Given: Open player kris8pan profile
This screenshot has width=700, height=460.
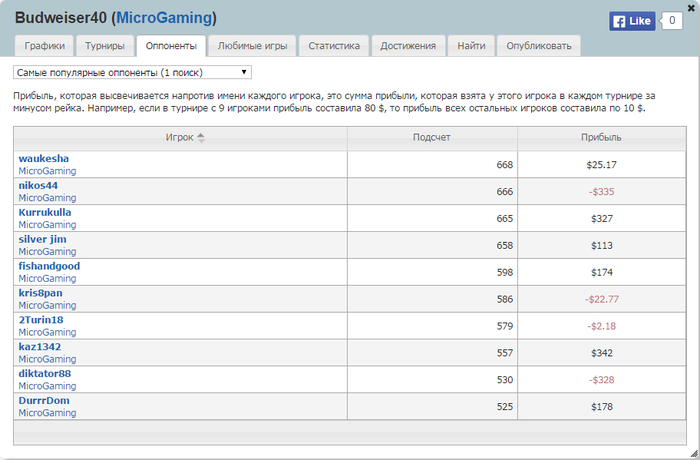Looking at the screenshot, I should pos(40,293).
